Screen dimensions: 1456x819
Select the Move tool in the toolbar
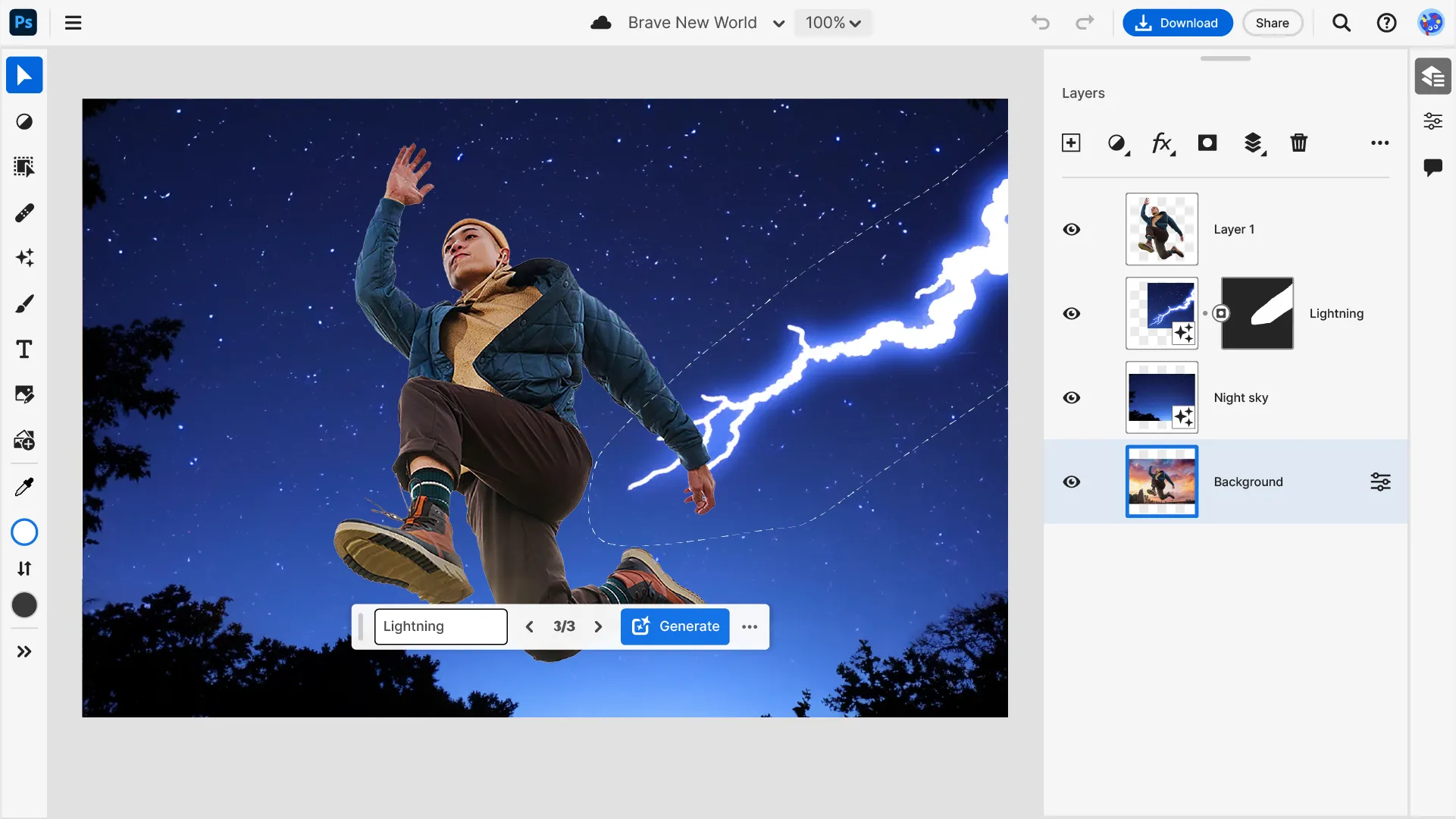(x=24, y=74)
